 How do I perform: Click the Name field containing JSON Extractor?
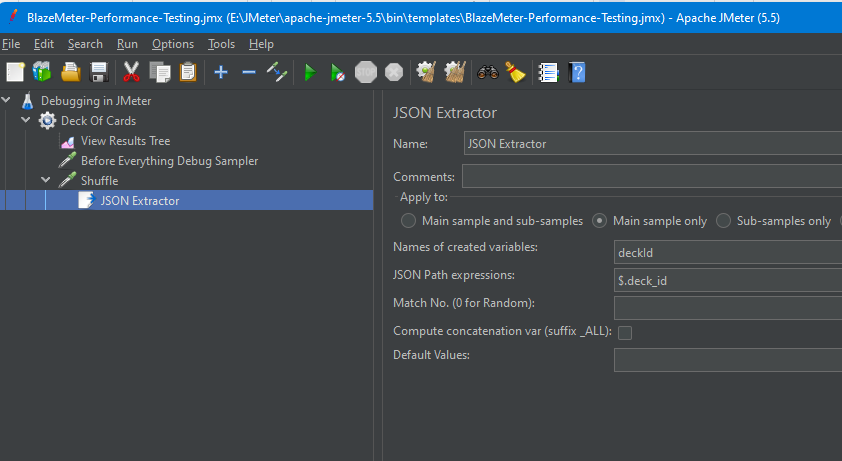point(652,143)
